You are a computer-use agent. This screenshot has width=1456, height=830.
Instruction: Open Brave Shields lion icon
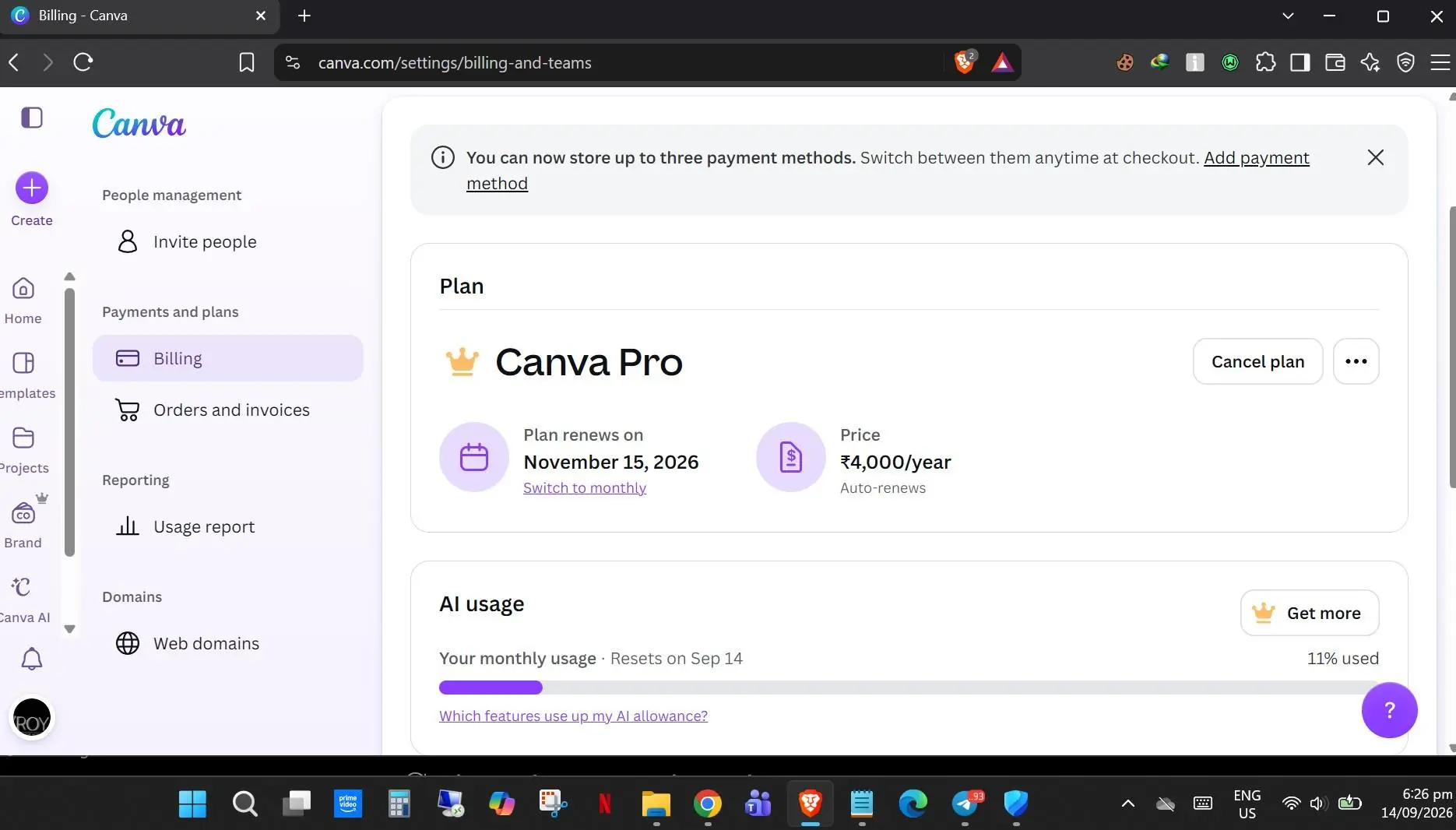point(965,62)
